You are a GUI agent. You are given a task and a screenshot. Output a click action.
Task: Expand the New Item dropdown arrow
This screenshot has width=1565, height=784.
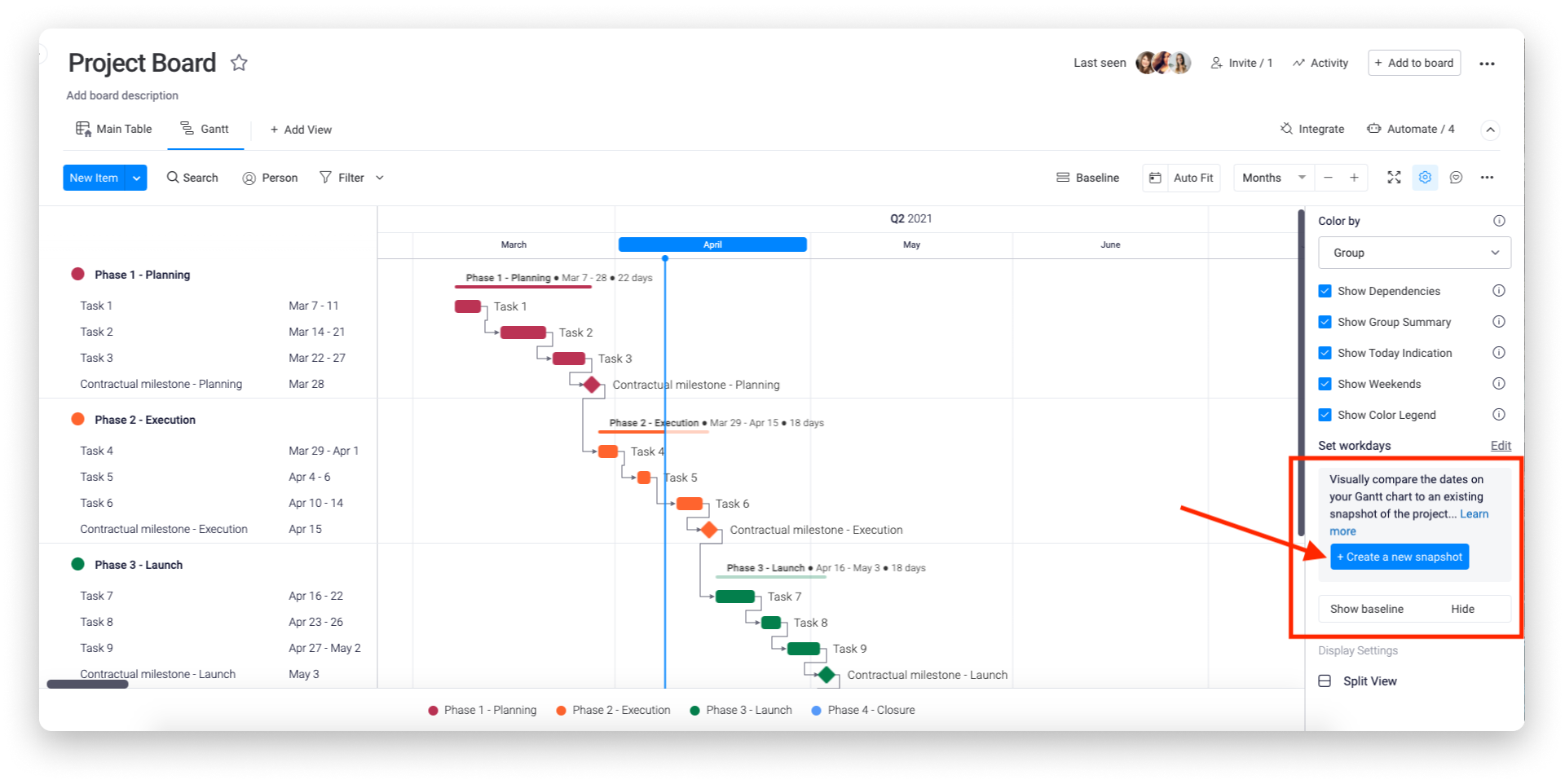coord(136,178)
